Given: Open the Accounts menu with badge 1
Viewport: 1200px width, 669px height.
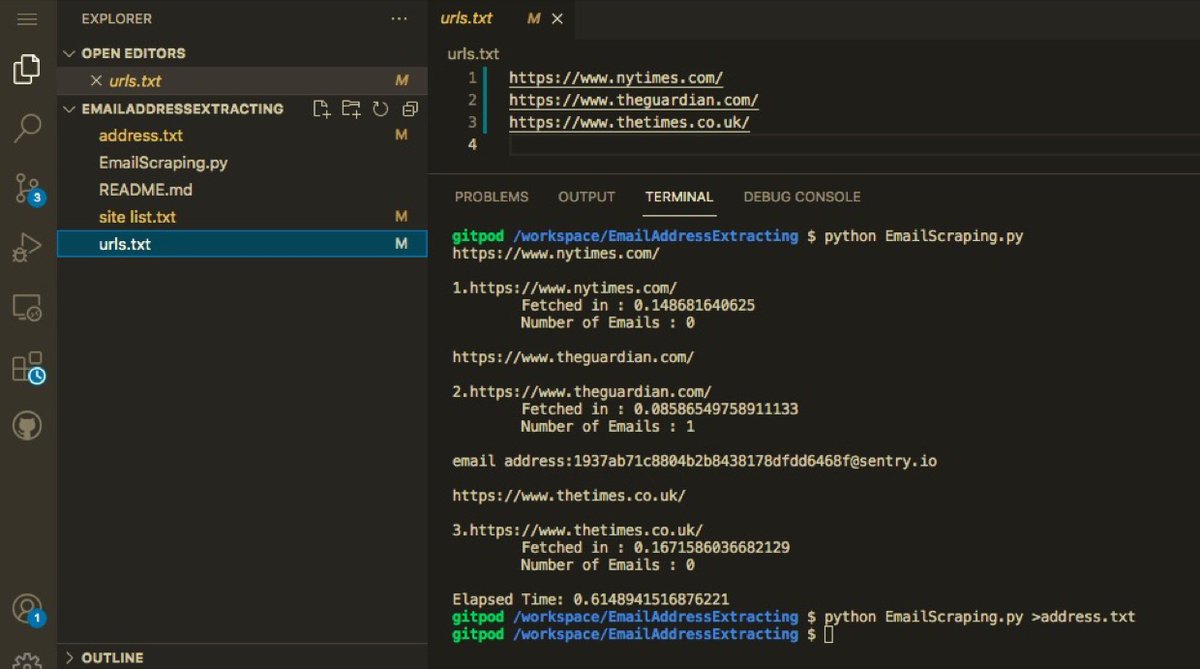Looking at the screenshot, I should pos(28,609).
